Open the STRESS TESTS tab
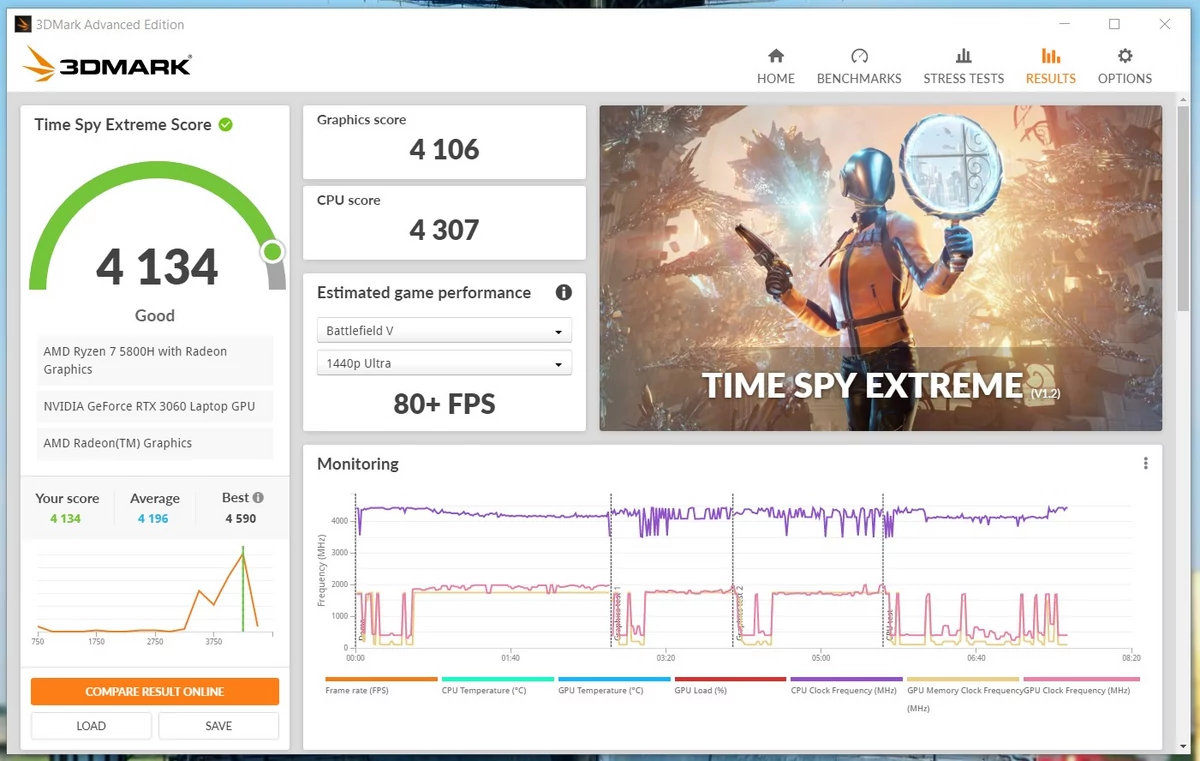Viewport: 1200px width, 761px height. click(x=963, y=67)
